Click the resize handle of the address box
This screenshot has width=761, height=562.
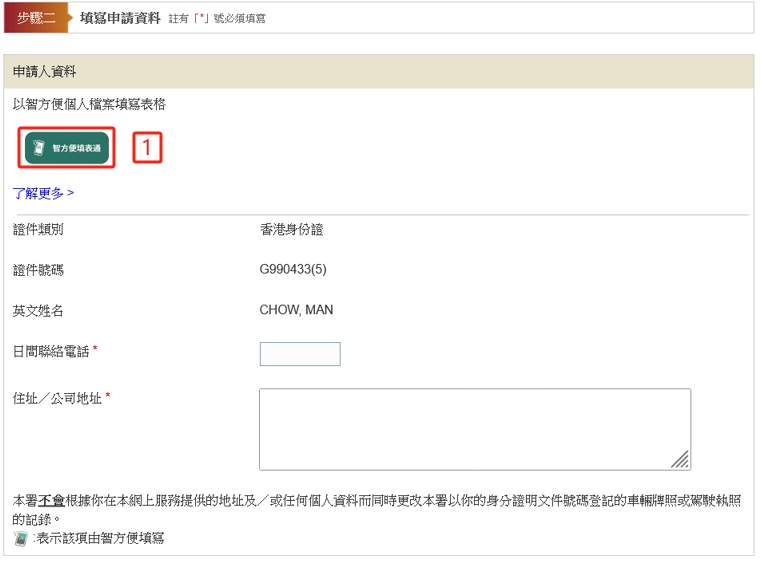point(681,460)
